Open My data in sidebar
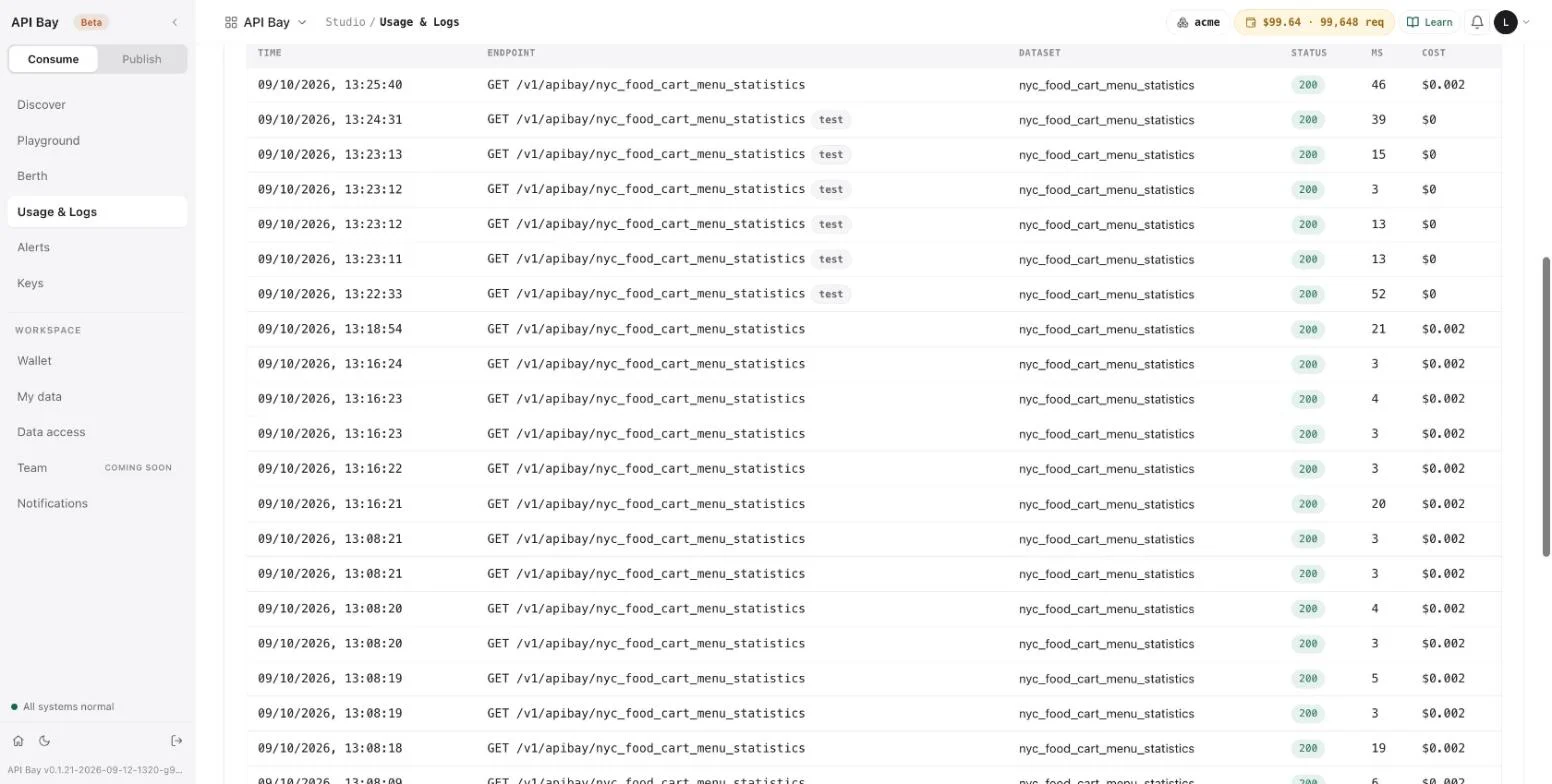This screenshot has width=1552, height=784. [x=97, y=397]
